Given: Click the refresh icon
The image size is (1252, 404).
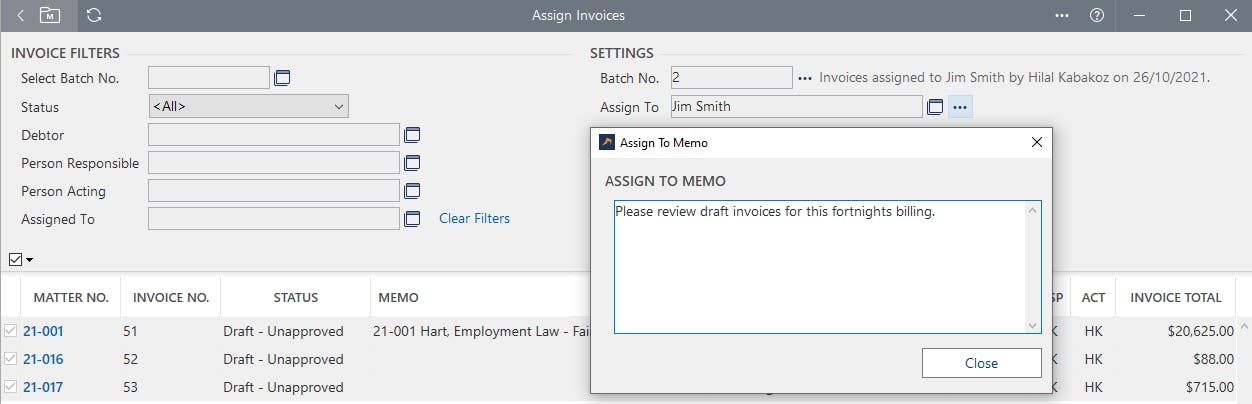Looking at the screenshot, I should pyautogui.click(x=94, y=15).
